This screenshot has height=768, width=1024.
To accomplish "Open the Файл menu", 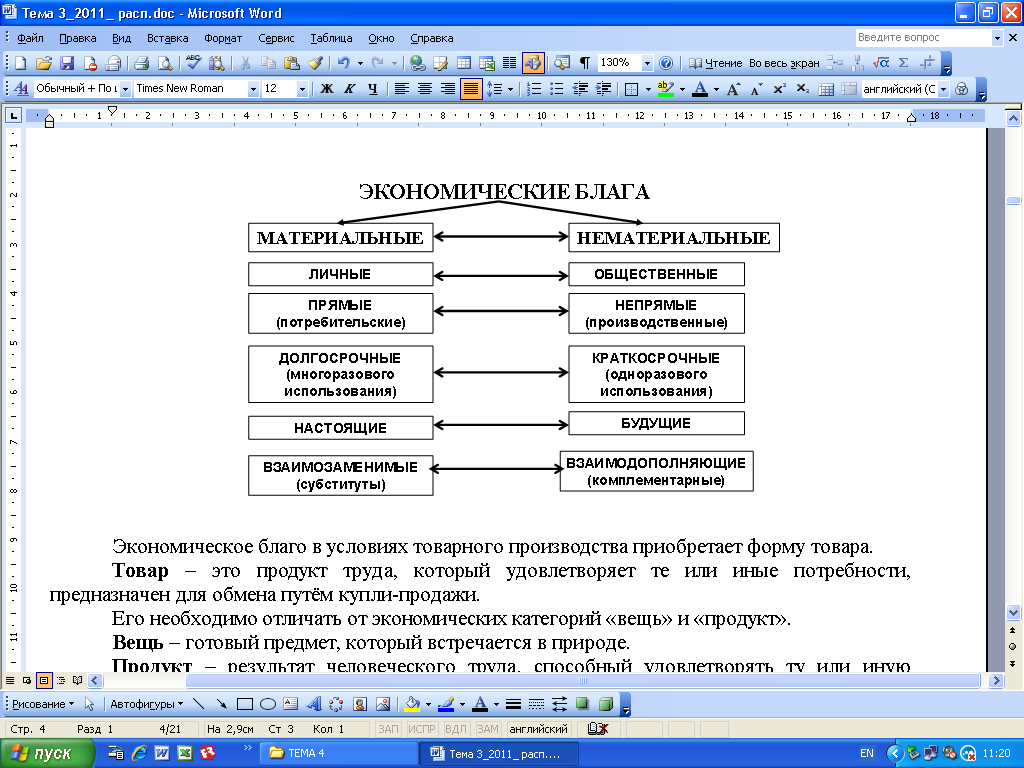I will tap(30, 38).
